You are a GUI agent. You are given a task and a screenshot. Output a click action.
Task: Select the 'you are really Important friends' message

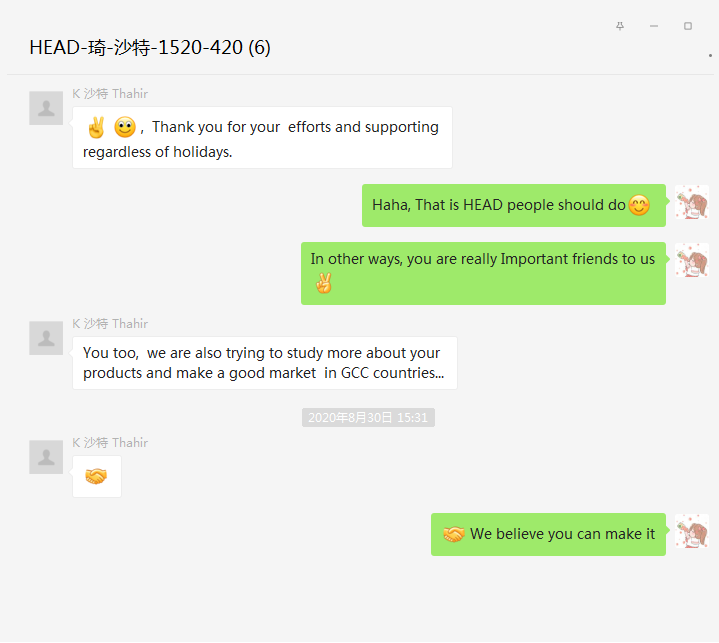483,272
